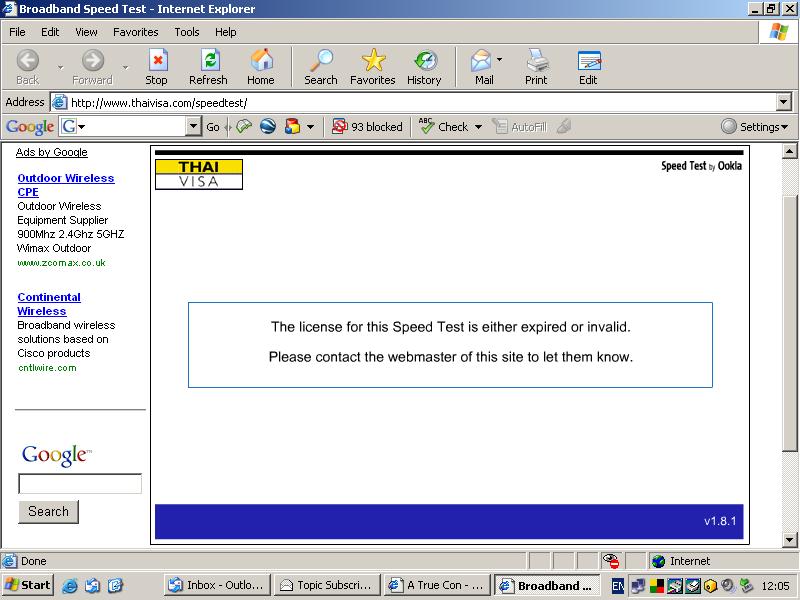This screenshot has height=600, width=800.
Task: Switch to A True Con taskbar window
Action: (437, 585)
